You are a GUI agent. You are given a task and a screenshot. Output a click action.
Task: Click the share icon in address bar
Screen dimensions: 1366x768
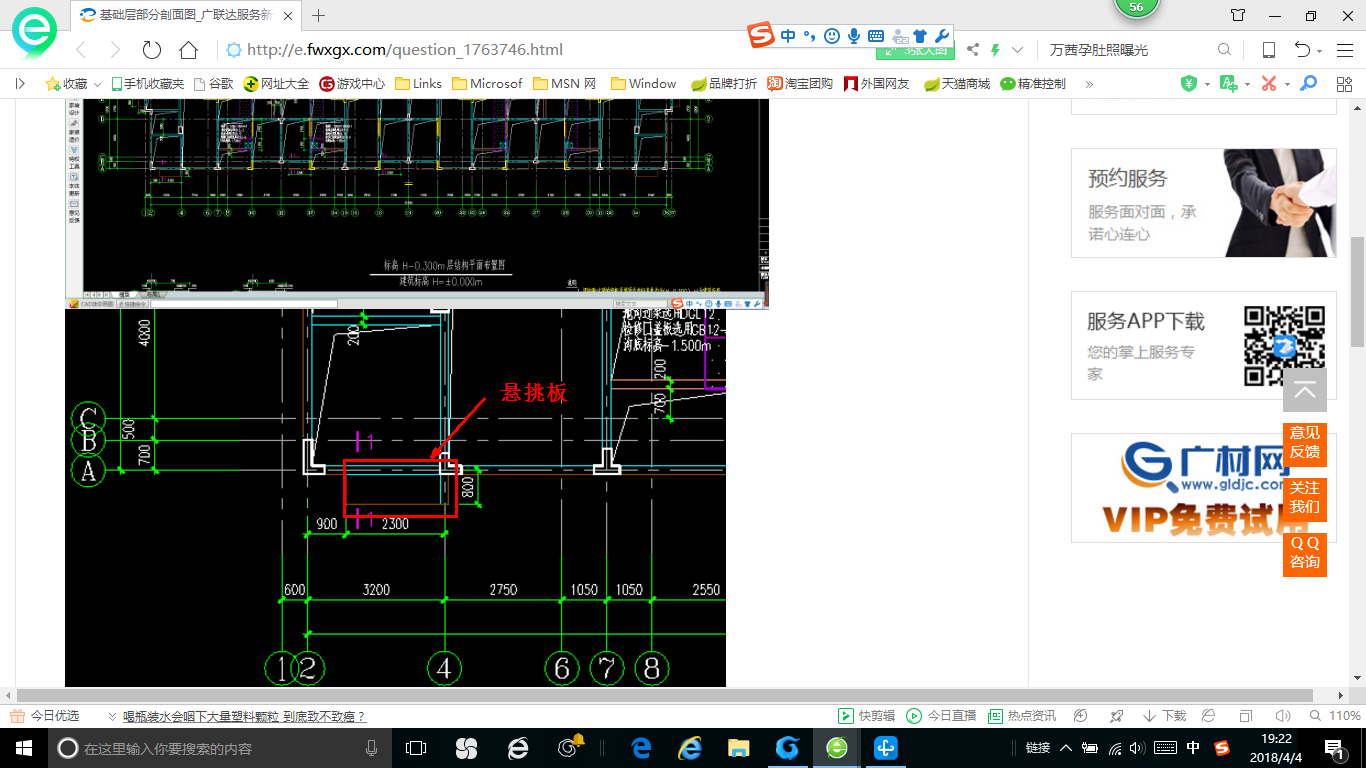[973, 50]
